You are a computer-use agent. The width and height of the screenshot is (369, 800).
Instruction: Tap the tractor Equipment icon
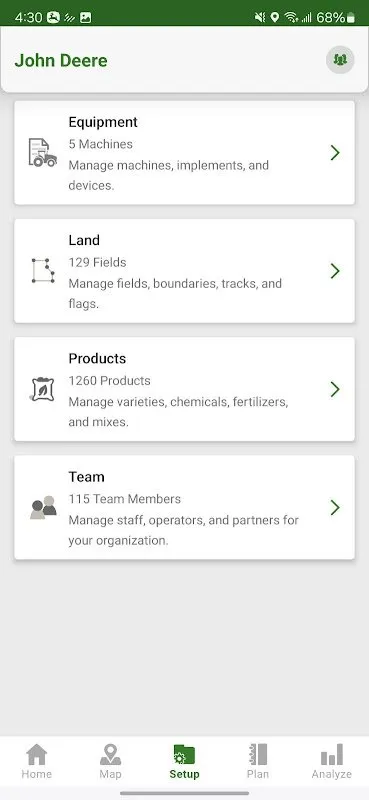42,153
